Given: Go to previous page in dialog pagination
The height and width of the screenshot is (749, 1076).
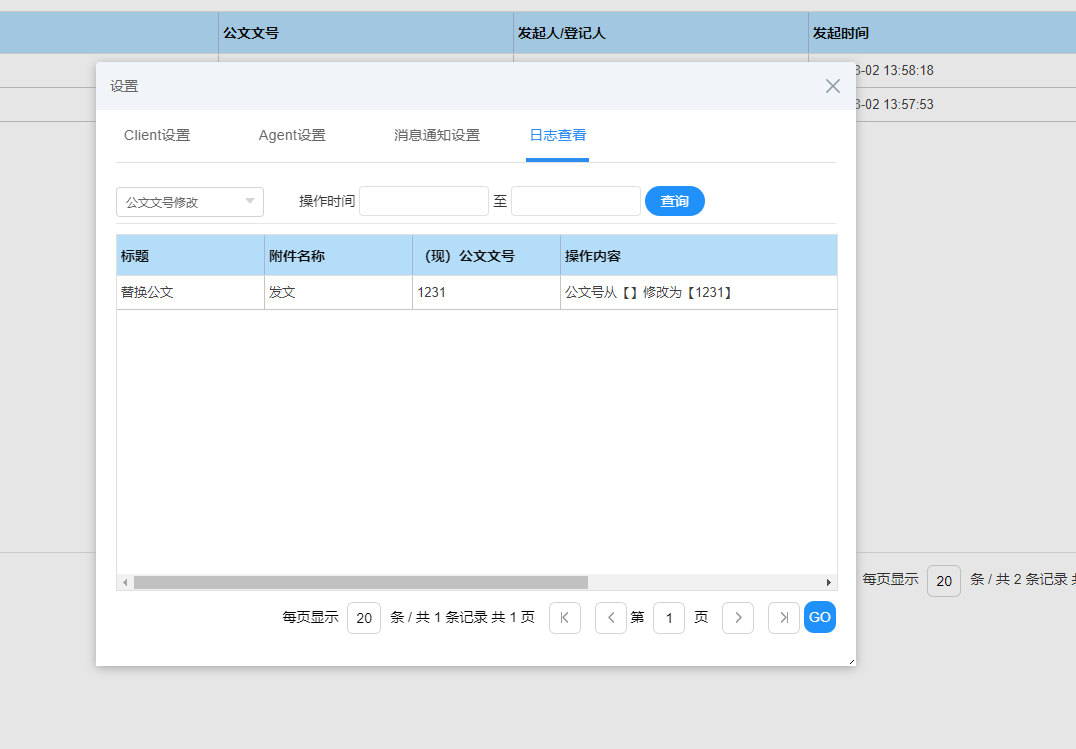Looking at the screenshot, I should tap(610, 618).
